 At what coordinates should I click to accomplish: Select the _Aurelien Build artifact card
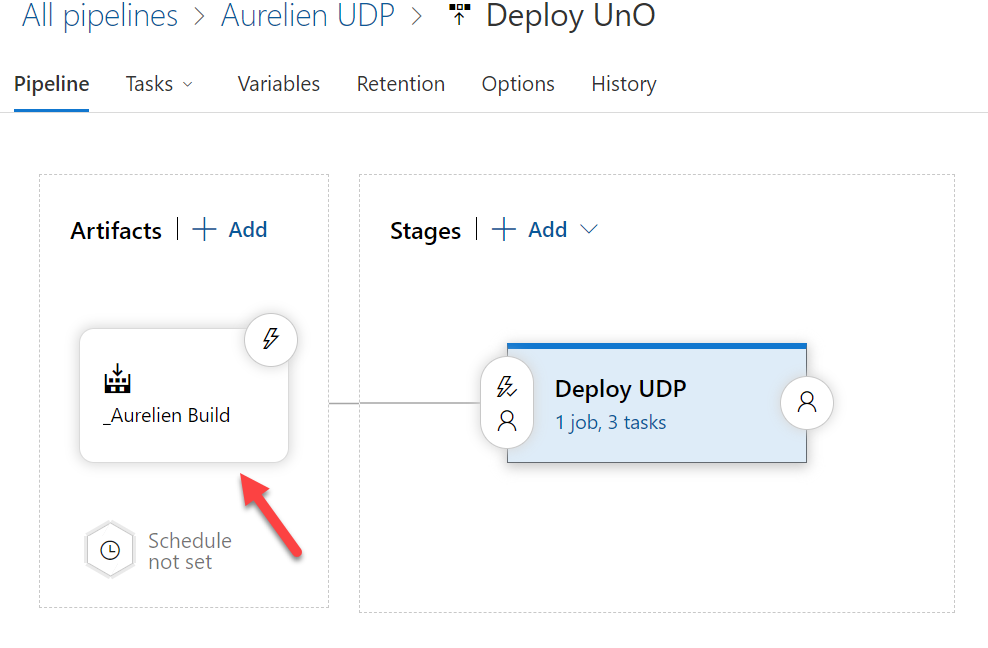click(x=184, y=415)
